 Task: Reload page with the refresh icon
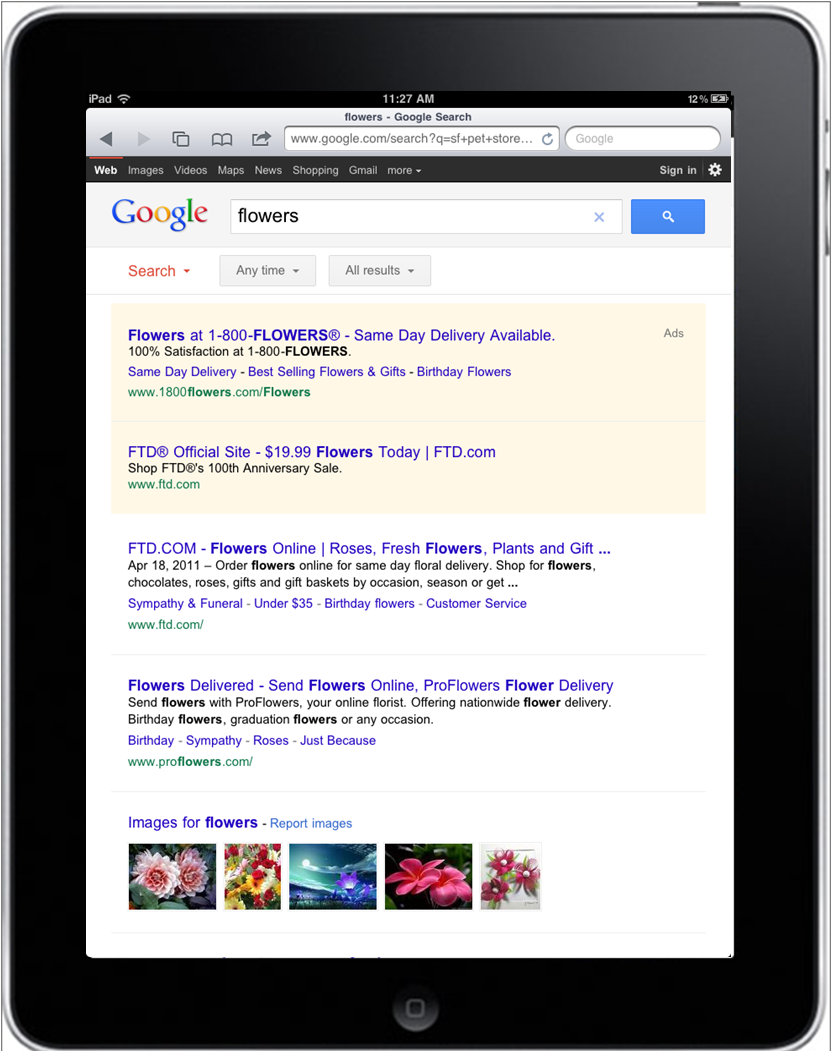pyautogui.click(x=548, y=139)
